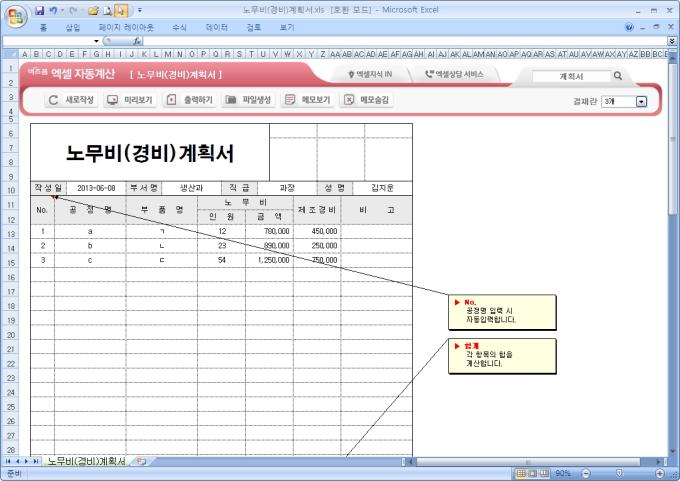This screenshot has width=680, height=481.
Task: Select the position cell 과장
Action: point(287,188)
